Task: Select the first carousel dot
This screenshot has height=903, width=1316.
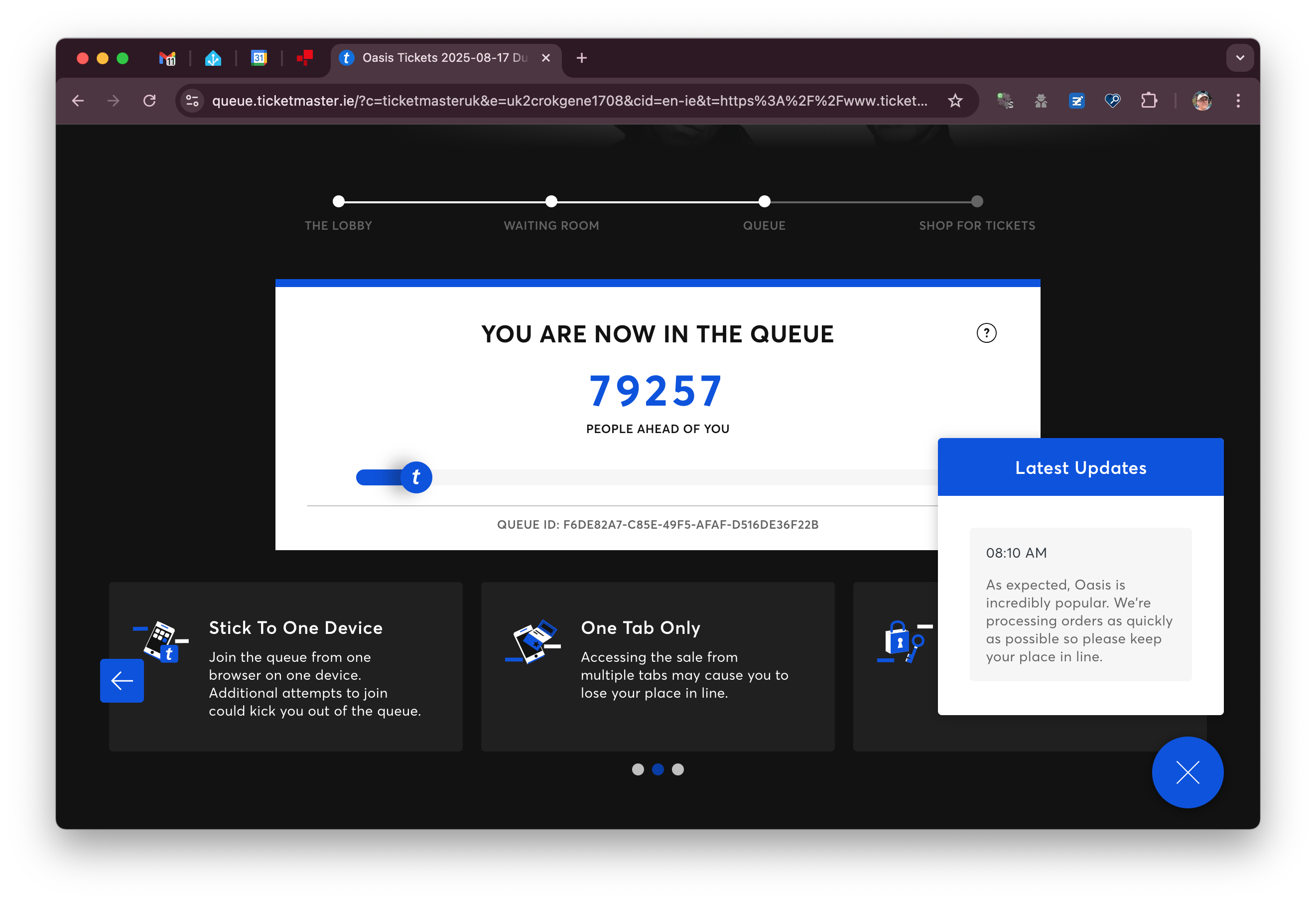Action: [638, 769]
